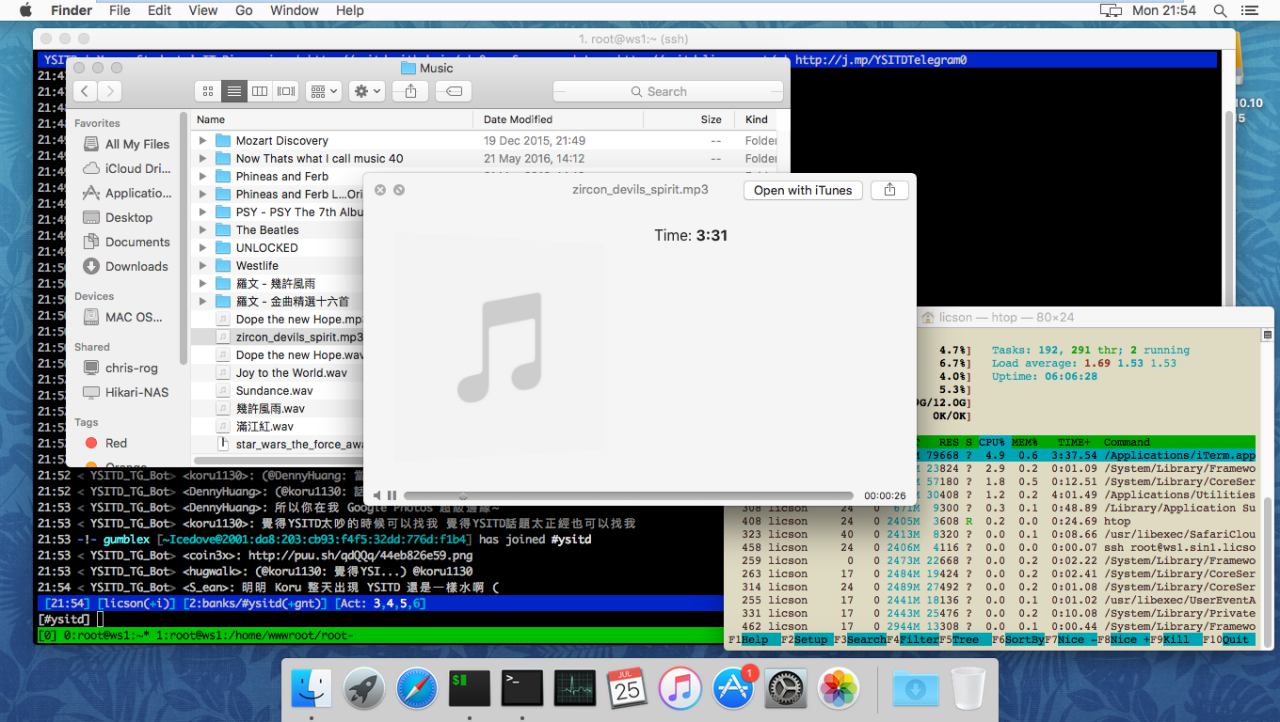This screenshot has width=1280, height=722.
Task: Go back in Finder navigation
Action: click(x=84, y=91)
